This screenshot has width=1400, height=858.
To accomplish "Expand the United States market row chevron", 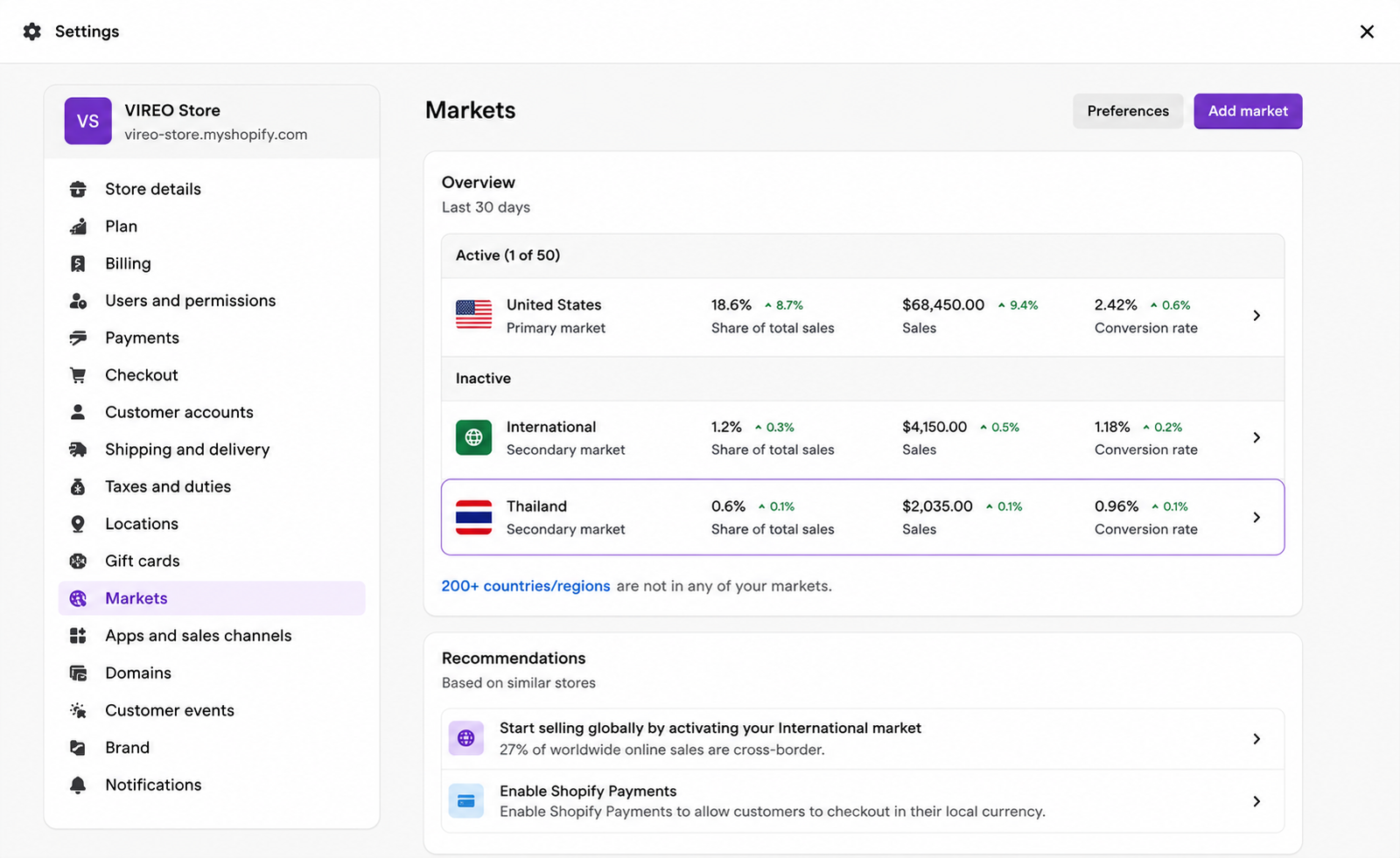I will tap(1256, 315).
